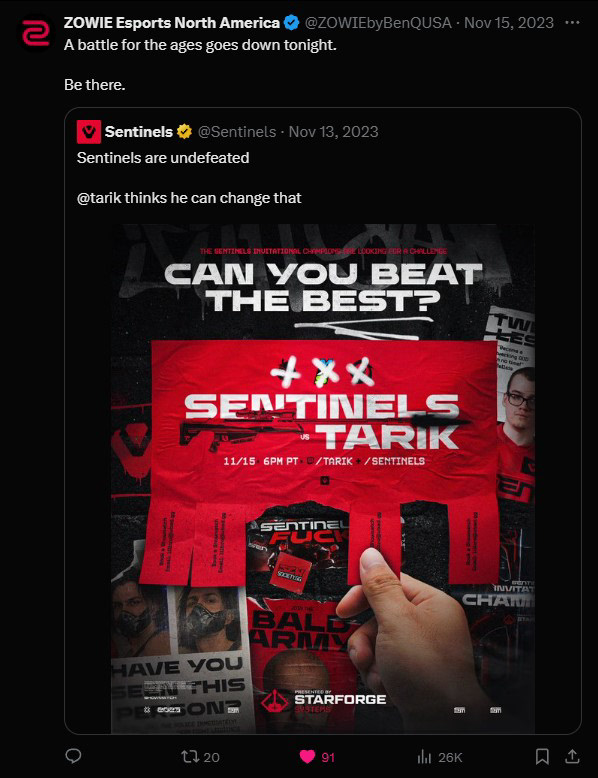
Task: Bookmark this post
Action: (542, 757)
